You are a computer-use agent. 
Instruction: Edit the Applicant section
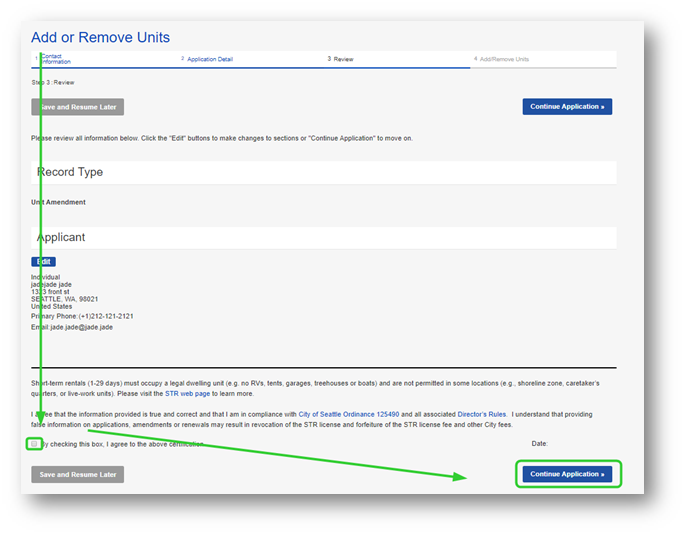click(x=44, y=262)
